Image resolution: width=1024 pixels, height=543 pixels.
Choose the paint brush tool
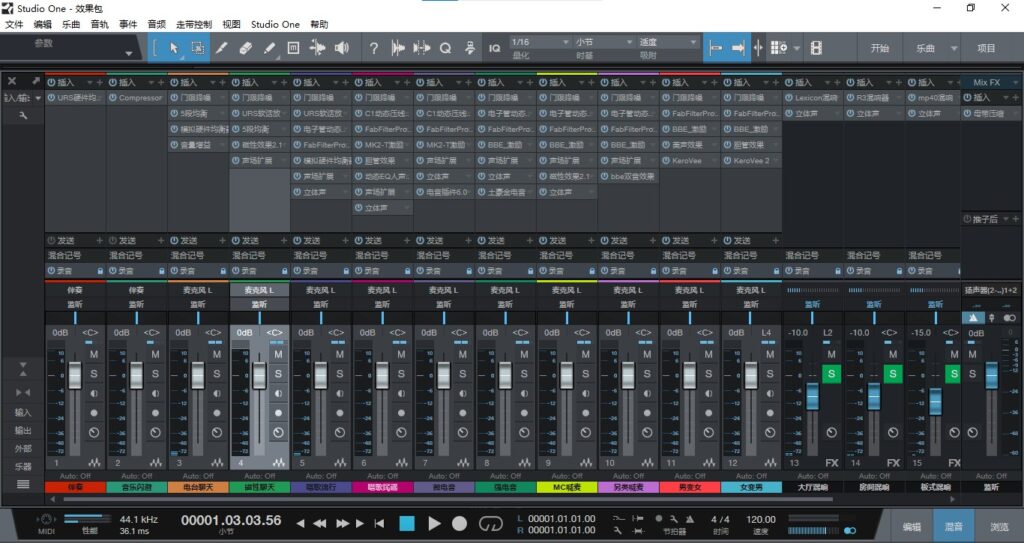coord(270,48)
